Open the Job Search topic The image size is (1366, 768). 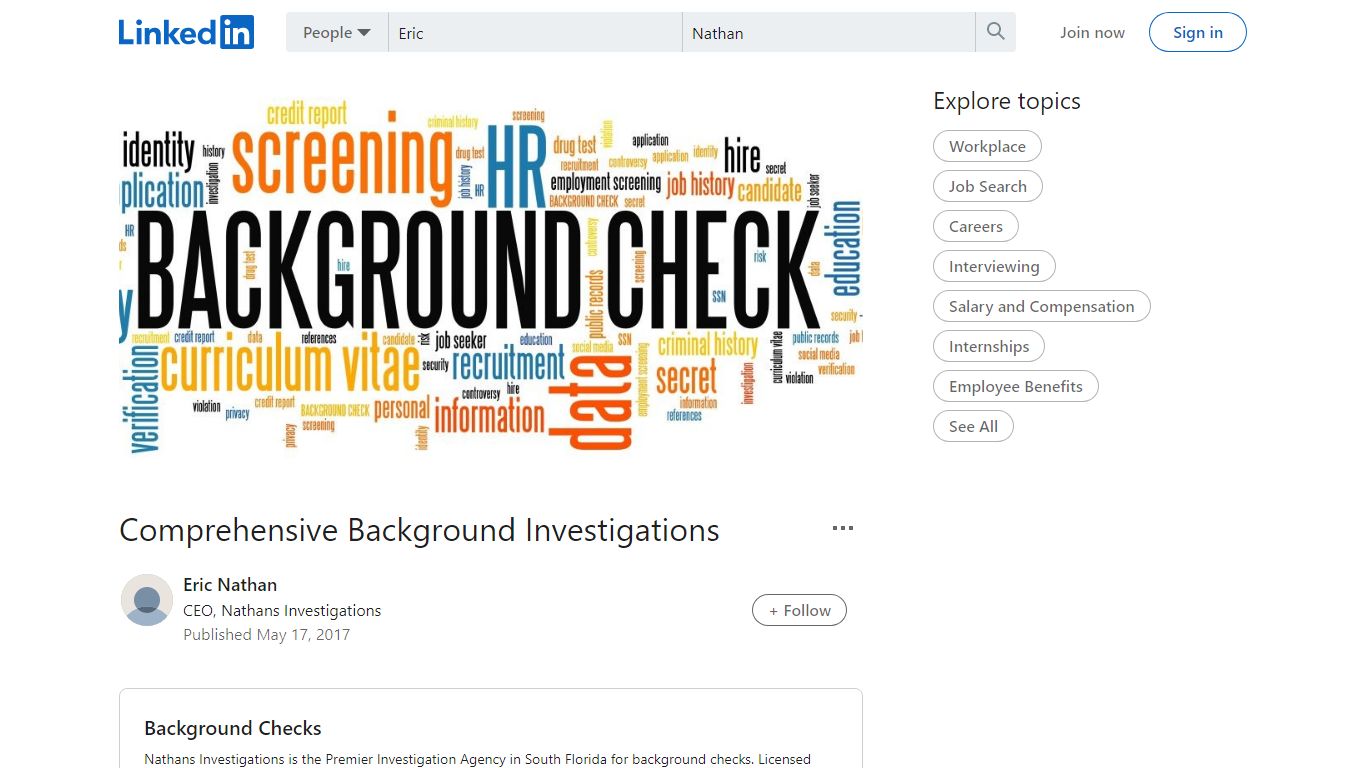pos(987,186)
